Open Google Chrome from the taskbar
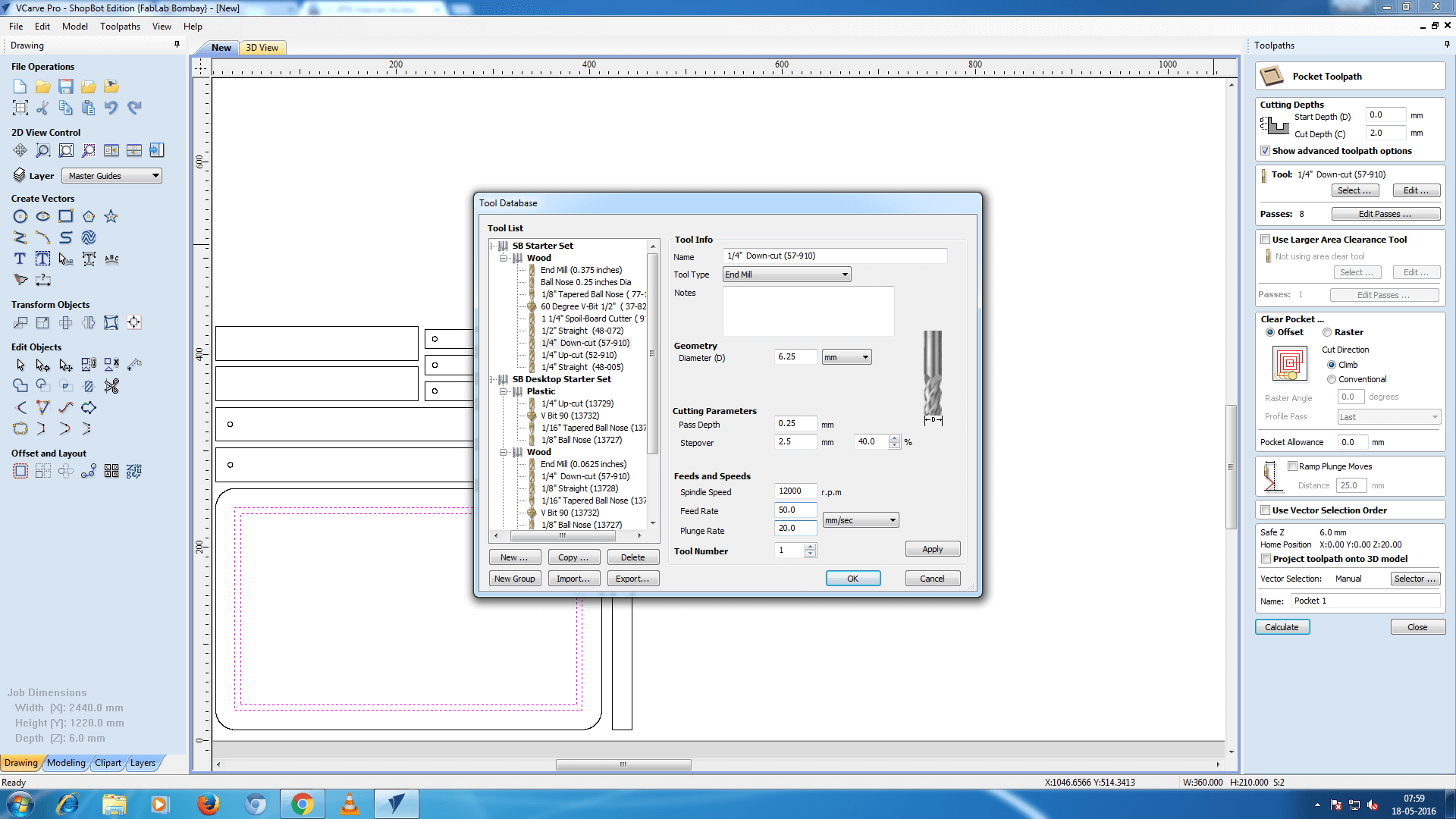The image size is (1456, 819). [303, 804]
